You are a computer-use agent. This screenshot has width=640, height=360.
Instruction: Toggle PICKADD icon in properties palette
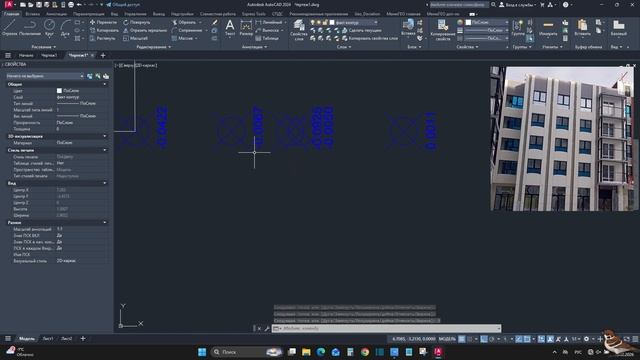(90, 76)
